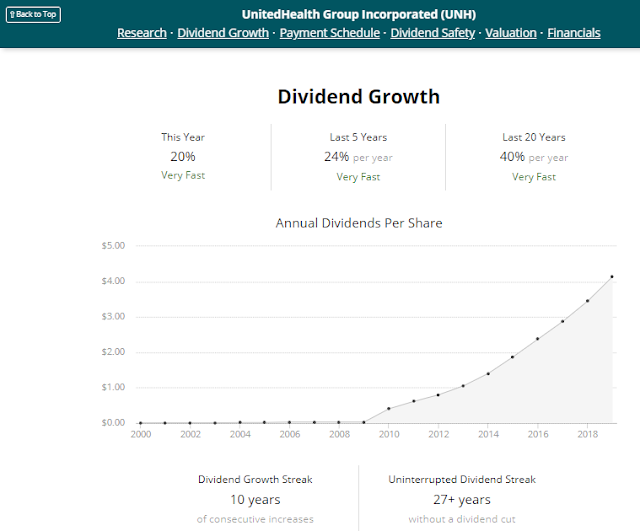Select the This Year label
The height and width of the screenshot is (531, 640).
pyautogui.click(x=183, y=137)
